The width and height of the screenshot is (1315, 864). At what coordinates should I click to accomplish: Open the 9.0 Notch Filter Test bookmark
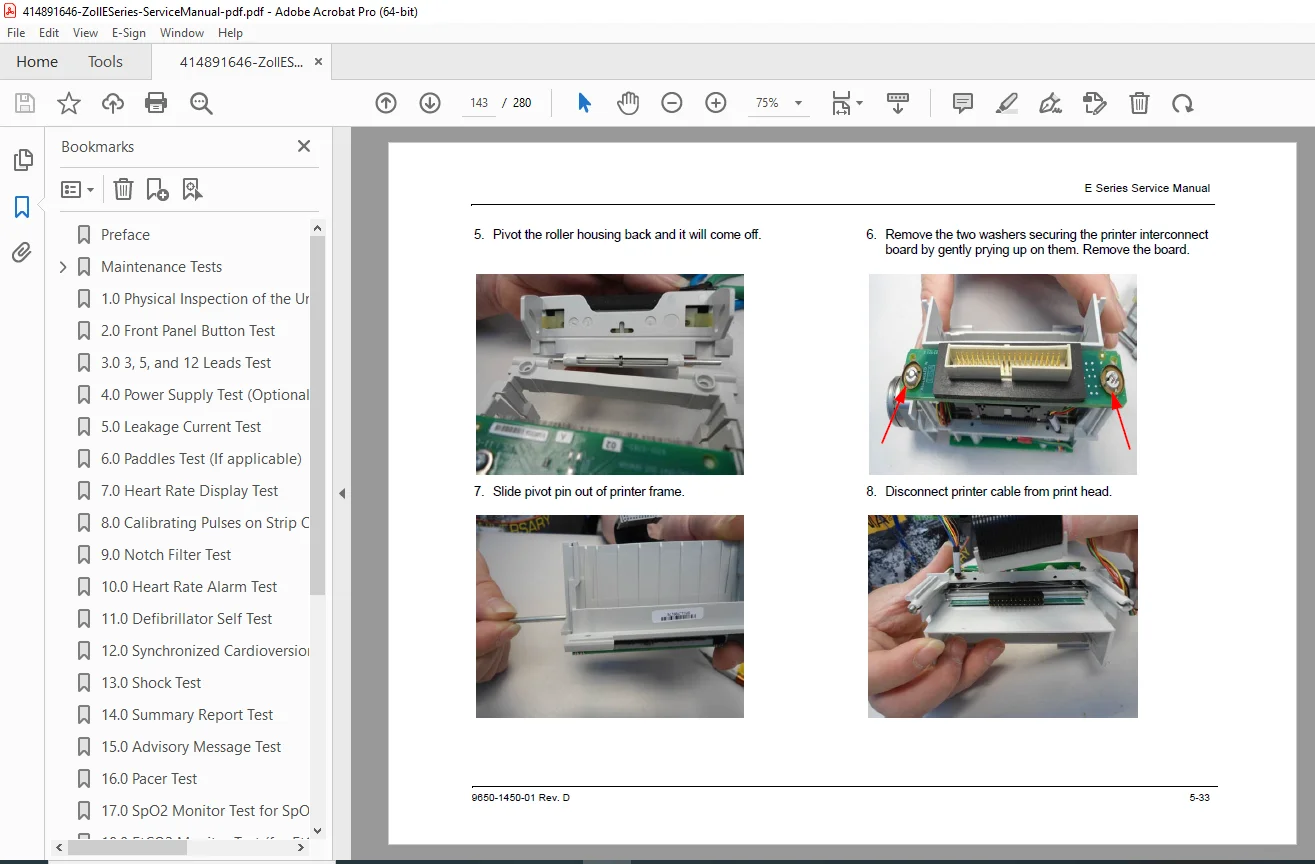click(x=166, y=555)
